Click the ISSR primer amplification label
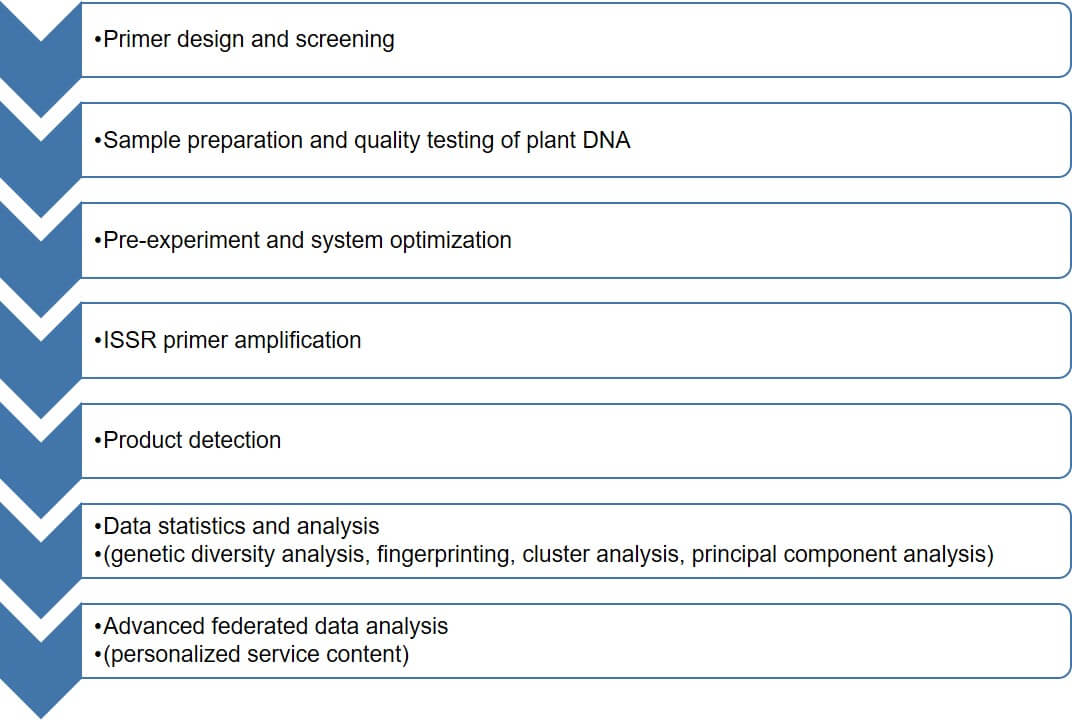Viewport: 1072px width, 720px height. (228, 341)
